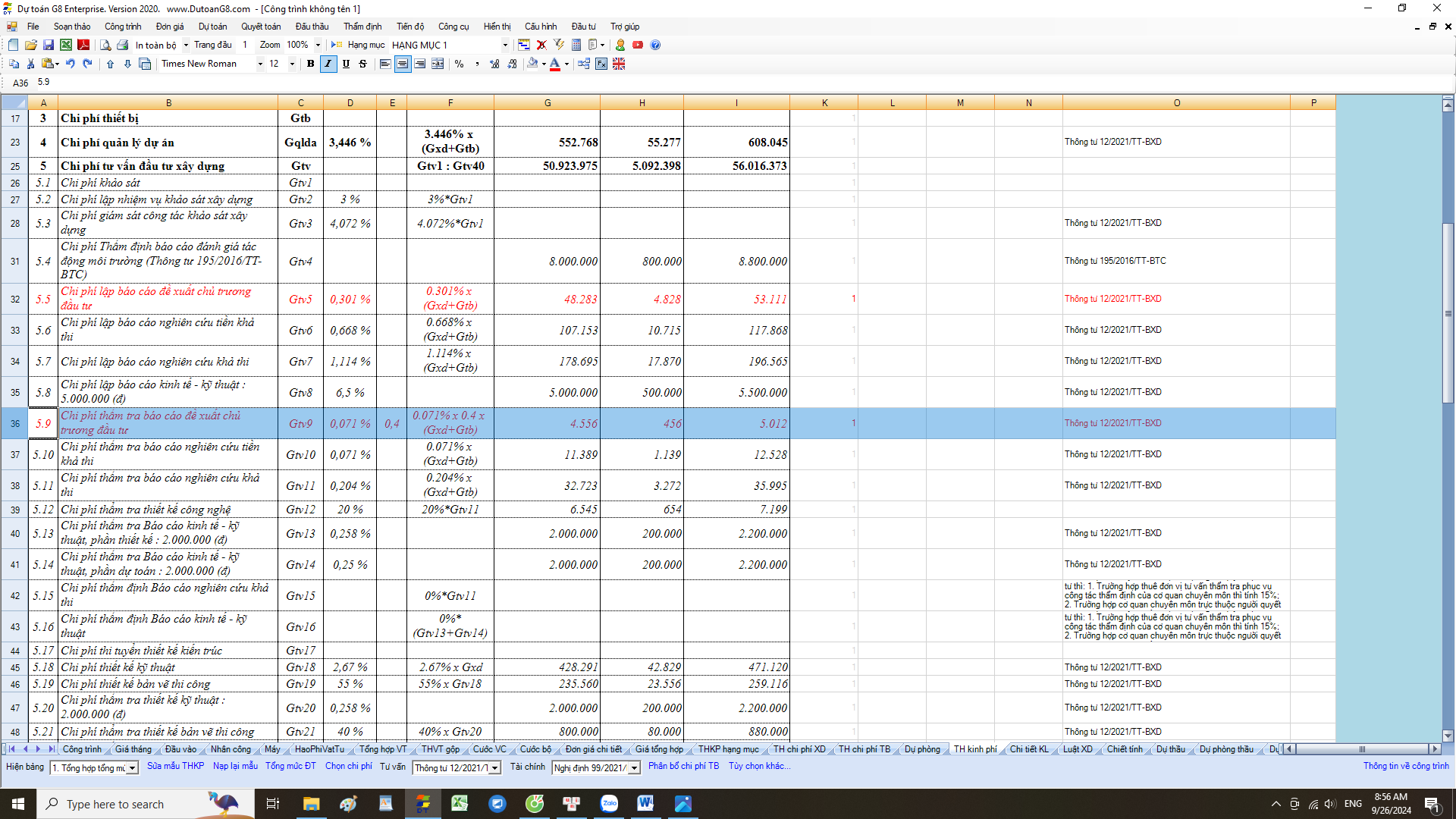Align text center
The height and width of the screenshot is (819, 1456).
403,64
